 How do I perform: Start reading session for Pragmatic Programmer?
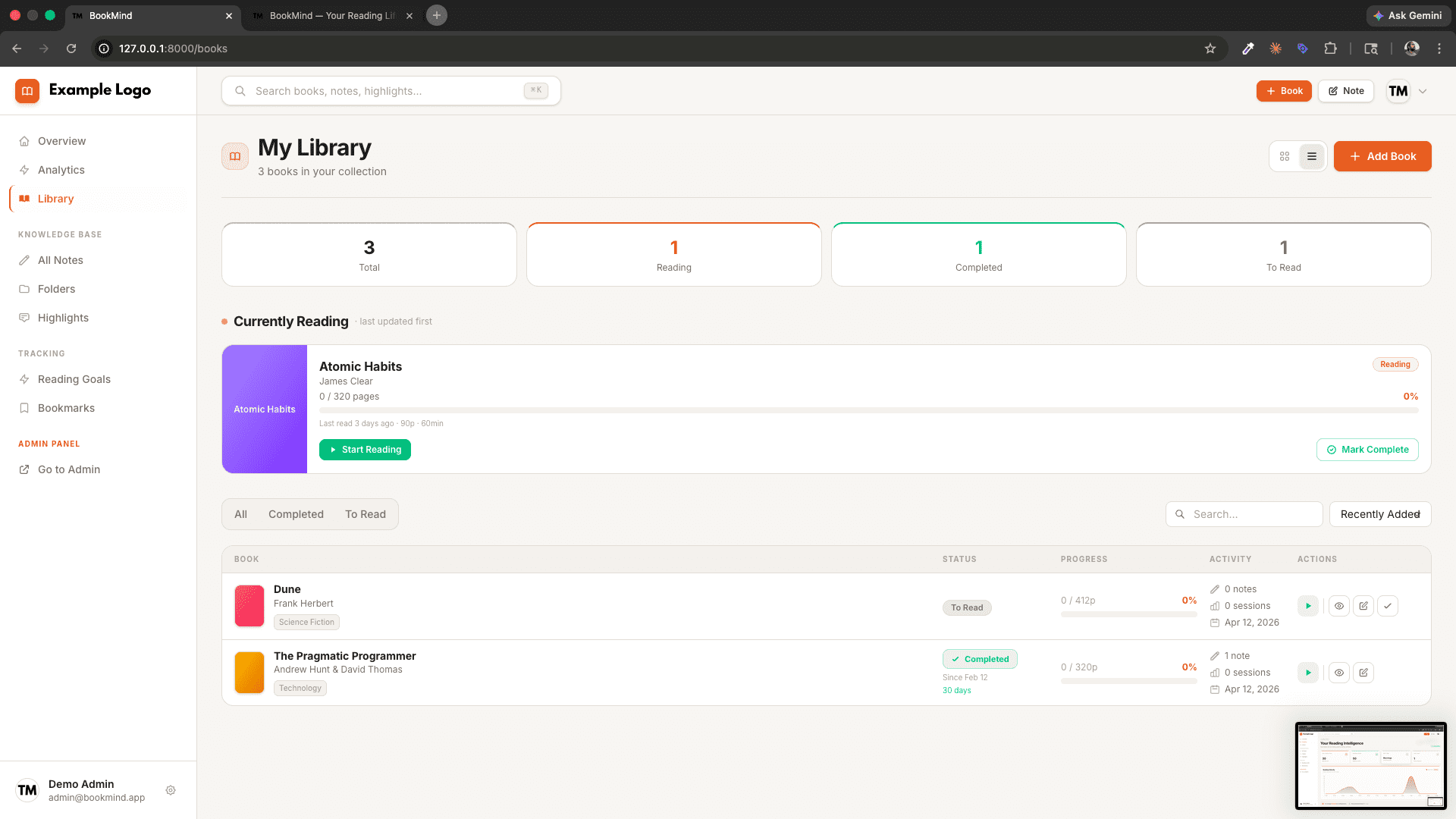click(x=1308, y=673)
